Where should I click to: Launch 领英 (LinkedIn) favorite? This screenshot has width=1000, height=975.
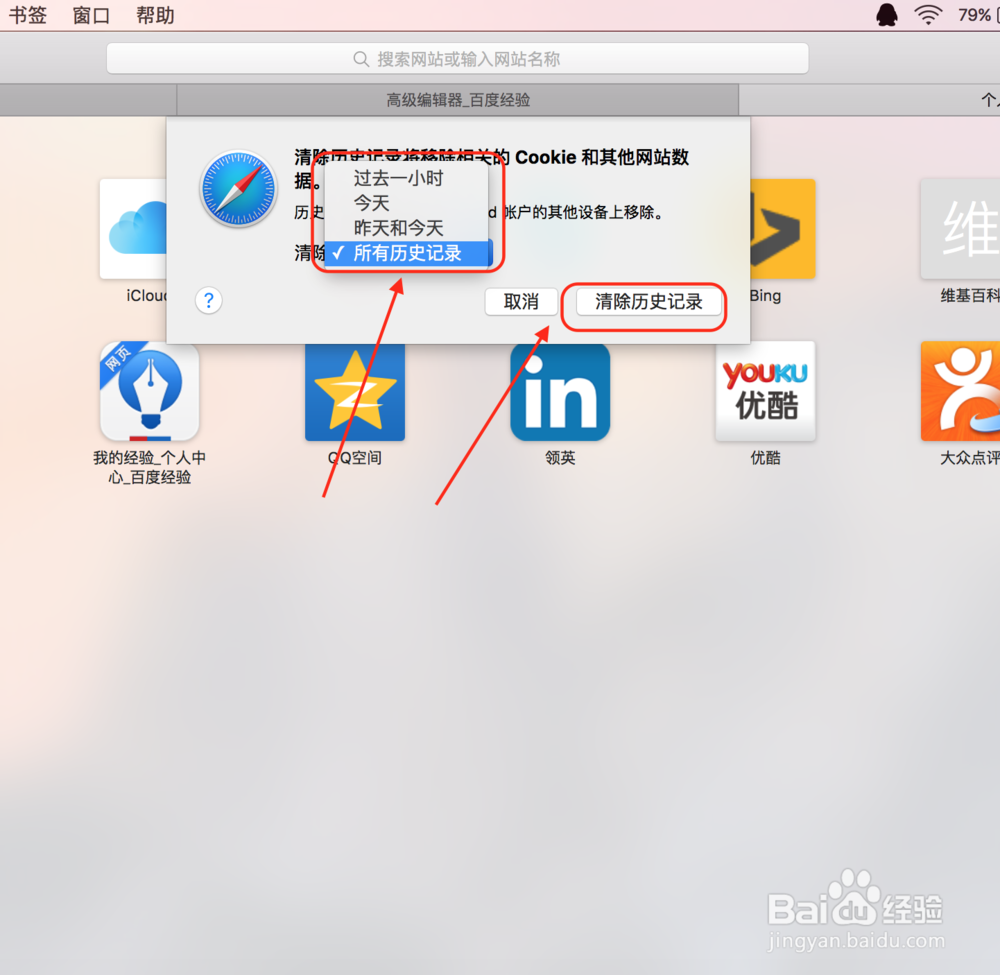tap(560, 390)
